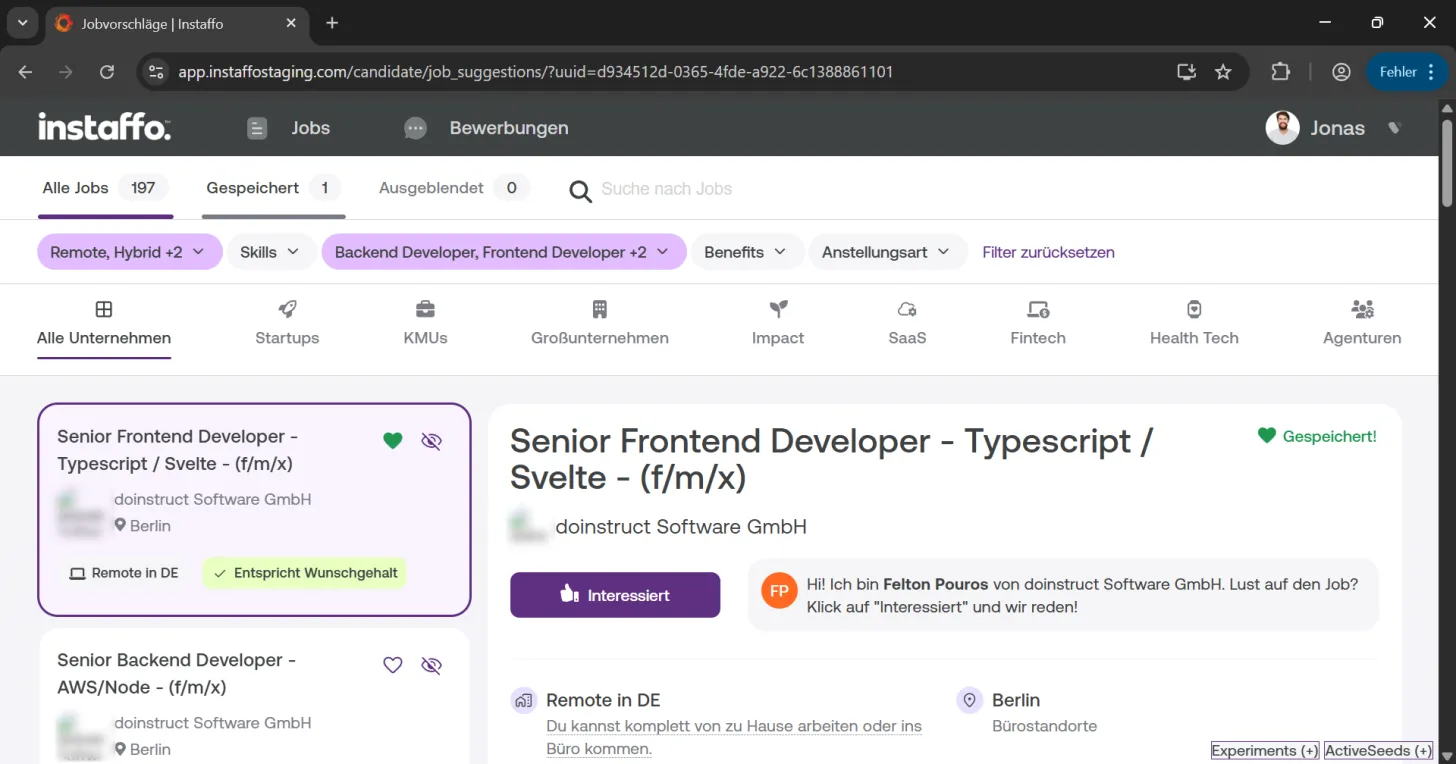Select the Agenturen people icon
Viewport: 1456px width, 764px height.
pyautogui.click(x=1362, y=309)
